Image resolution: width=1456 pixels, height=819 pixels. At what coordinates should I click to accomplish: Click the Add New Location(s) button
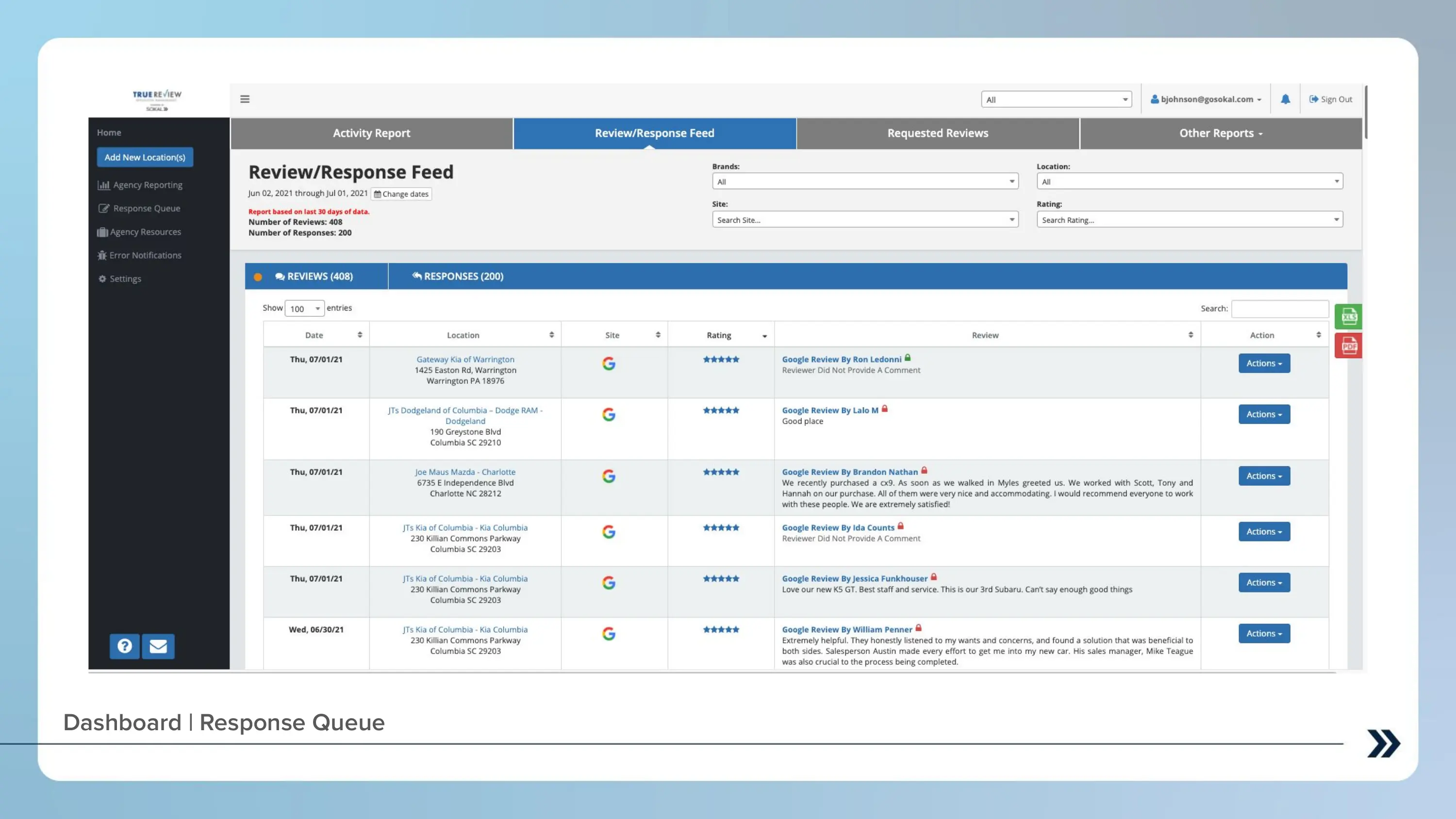(145, 157)
